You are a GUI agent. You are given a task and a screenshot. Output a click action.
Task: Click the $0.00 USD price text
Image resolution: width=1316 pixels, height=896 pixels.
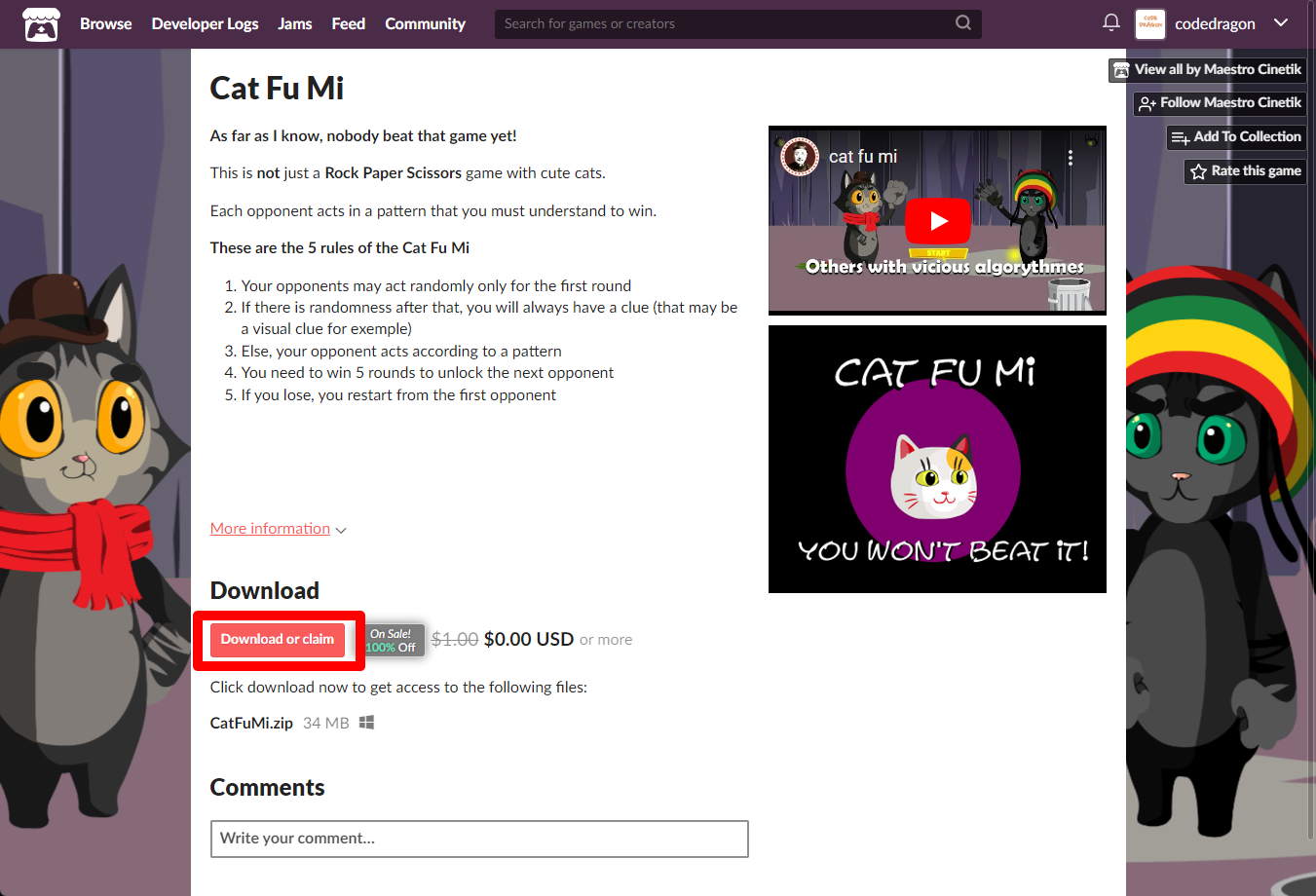529,640
